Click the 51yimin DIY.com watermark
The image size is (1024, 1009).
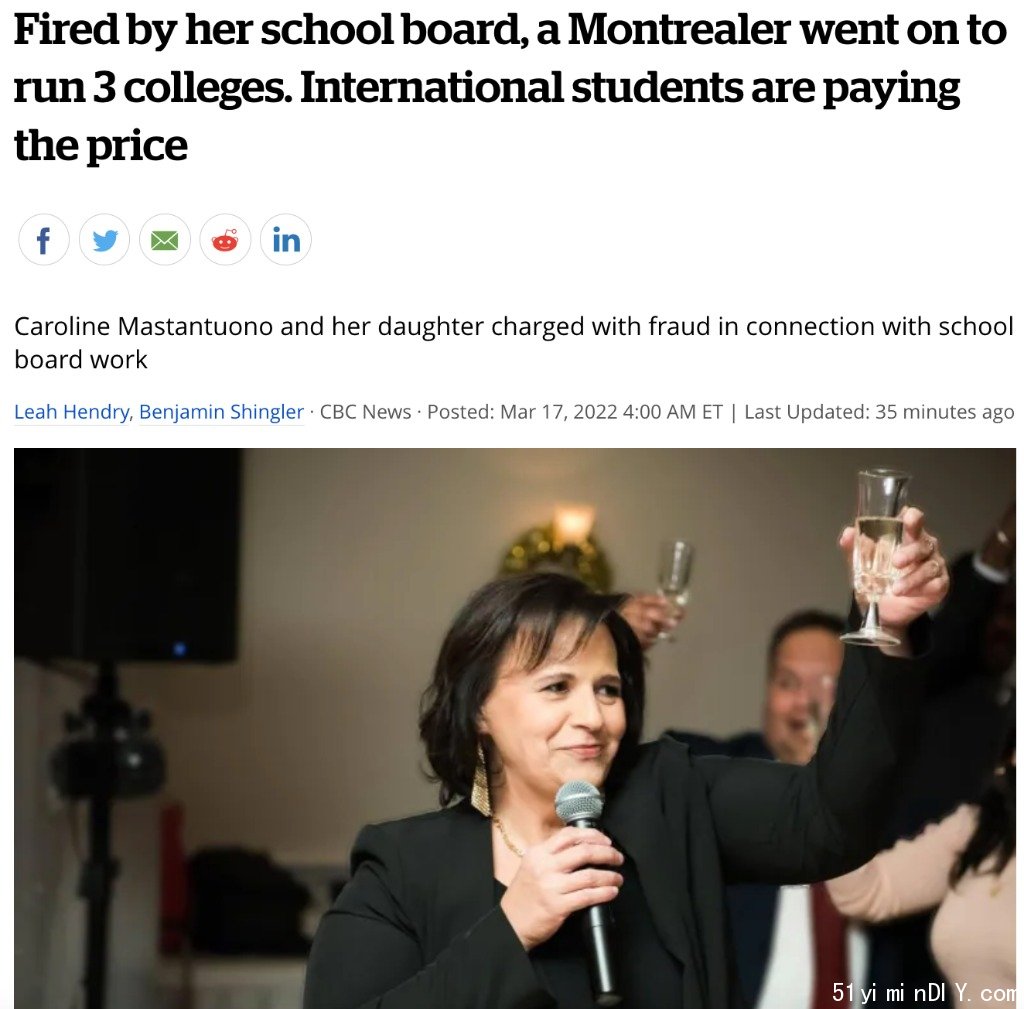[923, 993]
